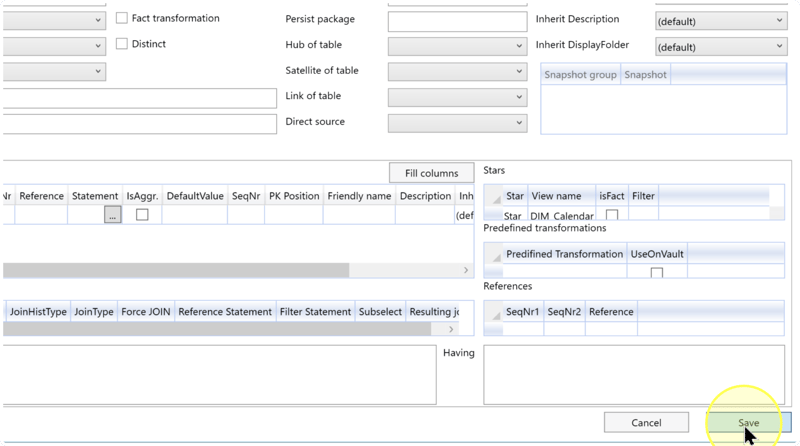Screen dimensions: 800x446
Task: Click the columns grid horizontal scrollbar thumb
Action: [176, 270]
